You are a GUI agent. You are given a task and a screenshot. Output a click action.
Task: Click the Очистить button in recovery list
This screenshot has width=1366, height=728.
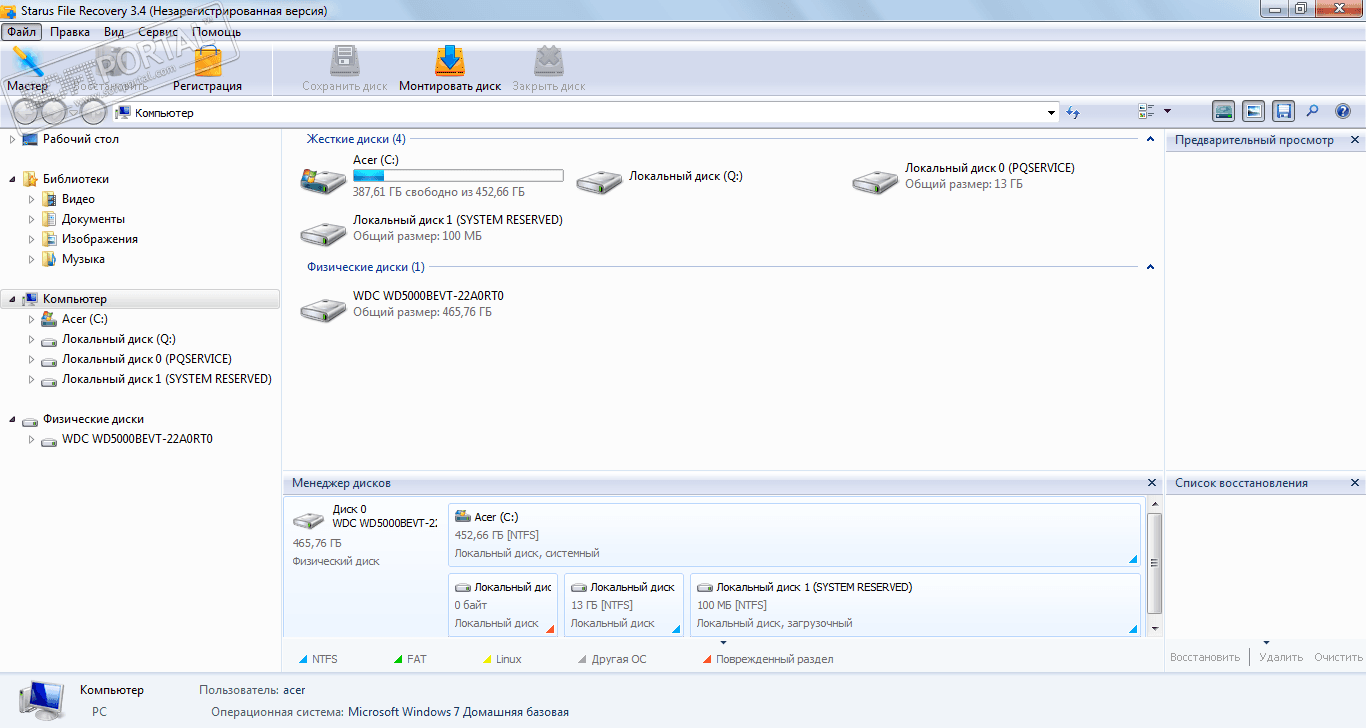[x=1338, y=657]
